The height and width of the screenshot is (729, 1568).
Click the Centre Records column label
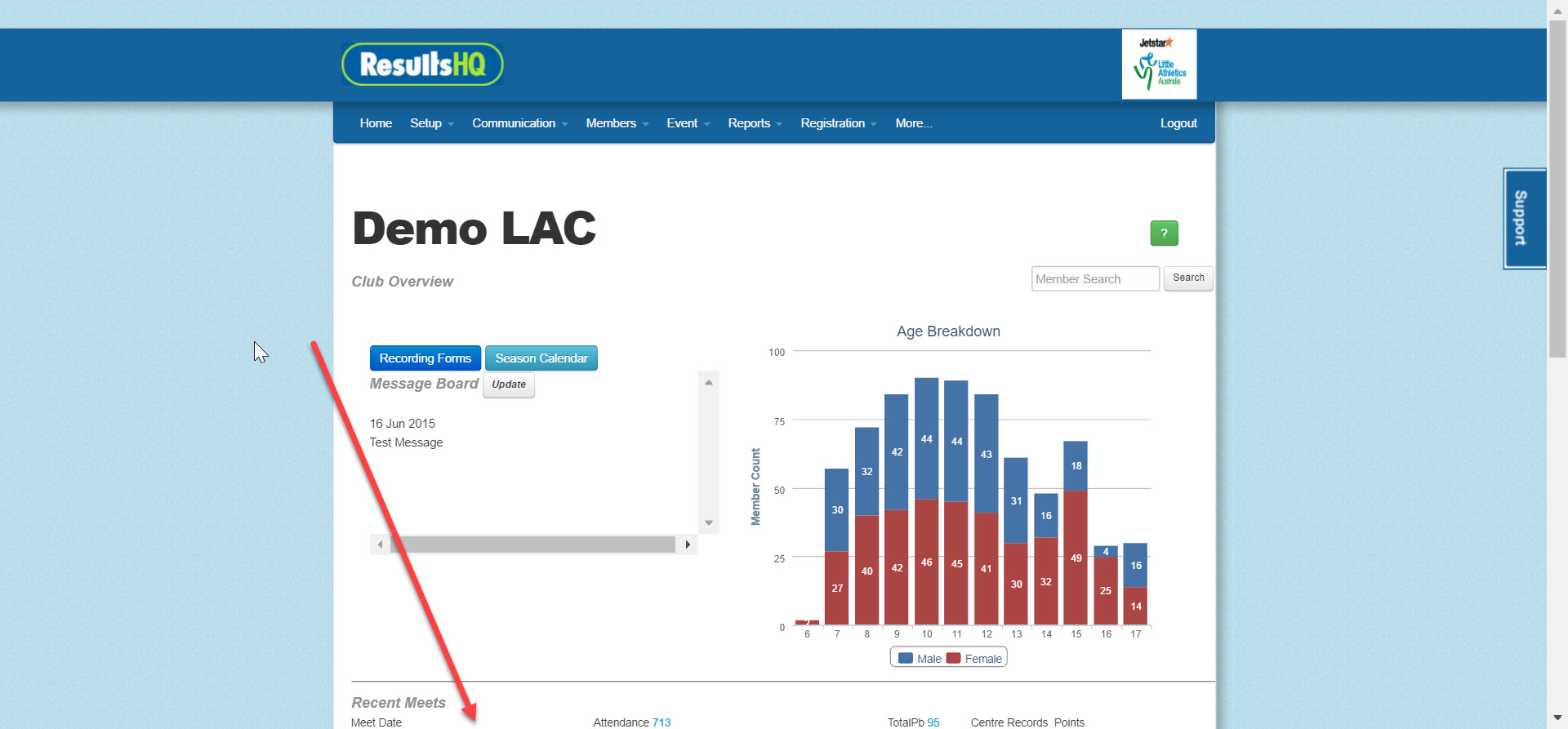(1009, 722)
